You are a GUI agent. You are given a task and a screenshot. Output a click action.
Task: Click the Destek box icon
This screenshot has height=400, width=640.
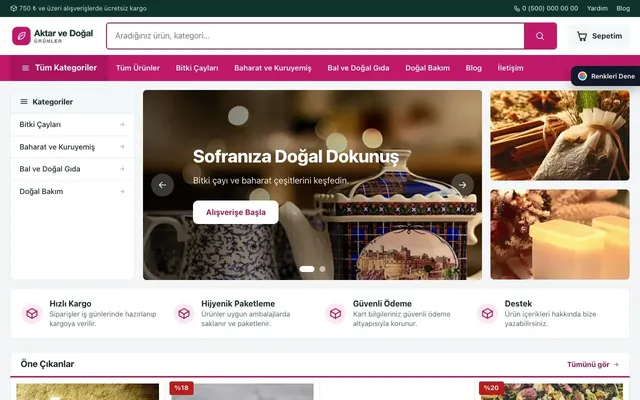point(487,313)
